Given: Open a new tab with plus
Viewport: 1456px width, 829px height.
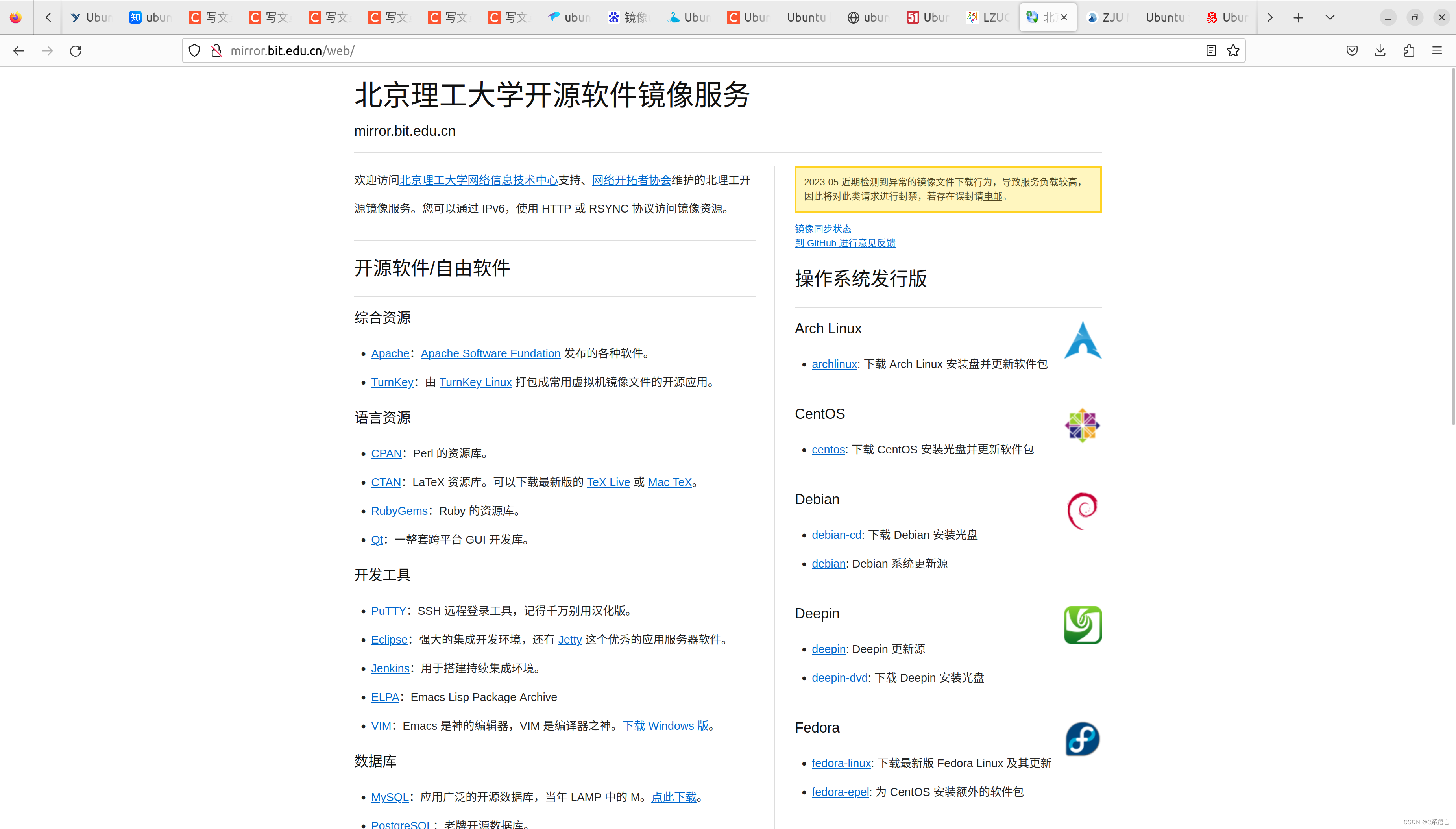Looking at the screenshot, I should pyautogui.click(x=1298, y=18).
